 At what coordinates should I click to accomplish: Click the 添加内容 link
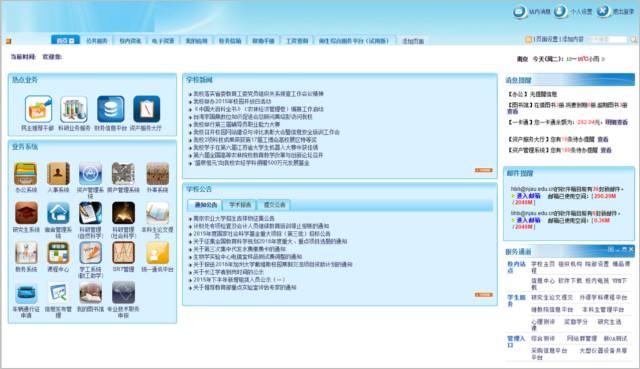[573, 39]
